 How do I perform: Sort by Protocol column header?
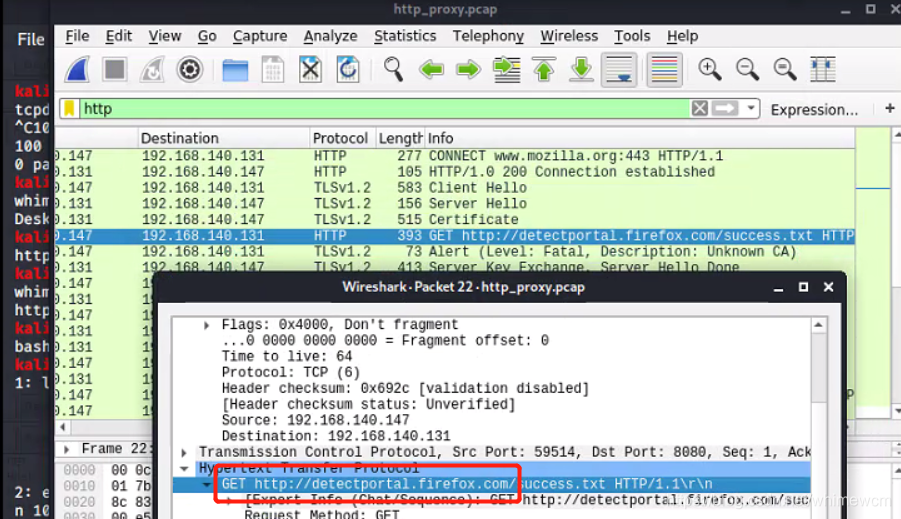pyautogui.click(x=342, y=138)
